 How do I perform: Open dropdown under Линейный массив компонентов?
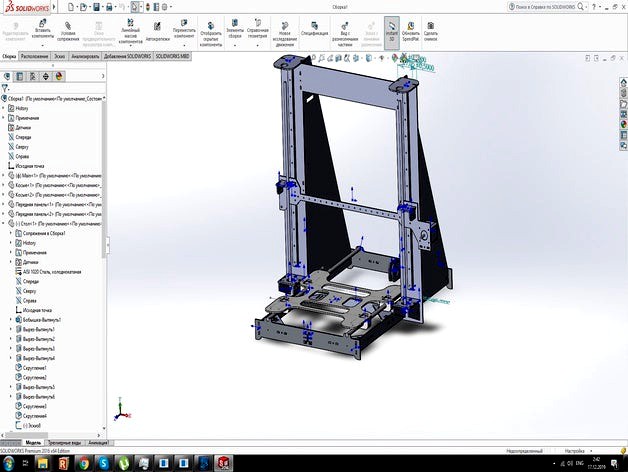point(130,46)
